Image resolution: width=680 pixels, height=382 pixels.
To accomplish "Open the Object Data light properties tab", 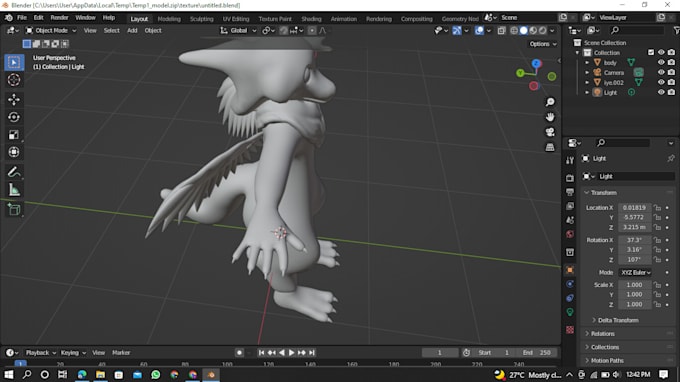I will (570, 312).
